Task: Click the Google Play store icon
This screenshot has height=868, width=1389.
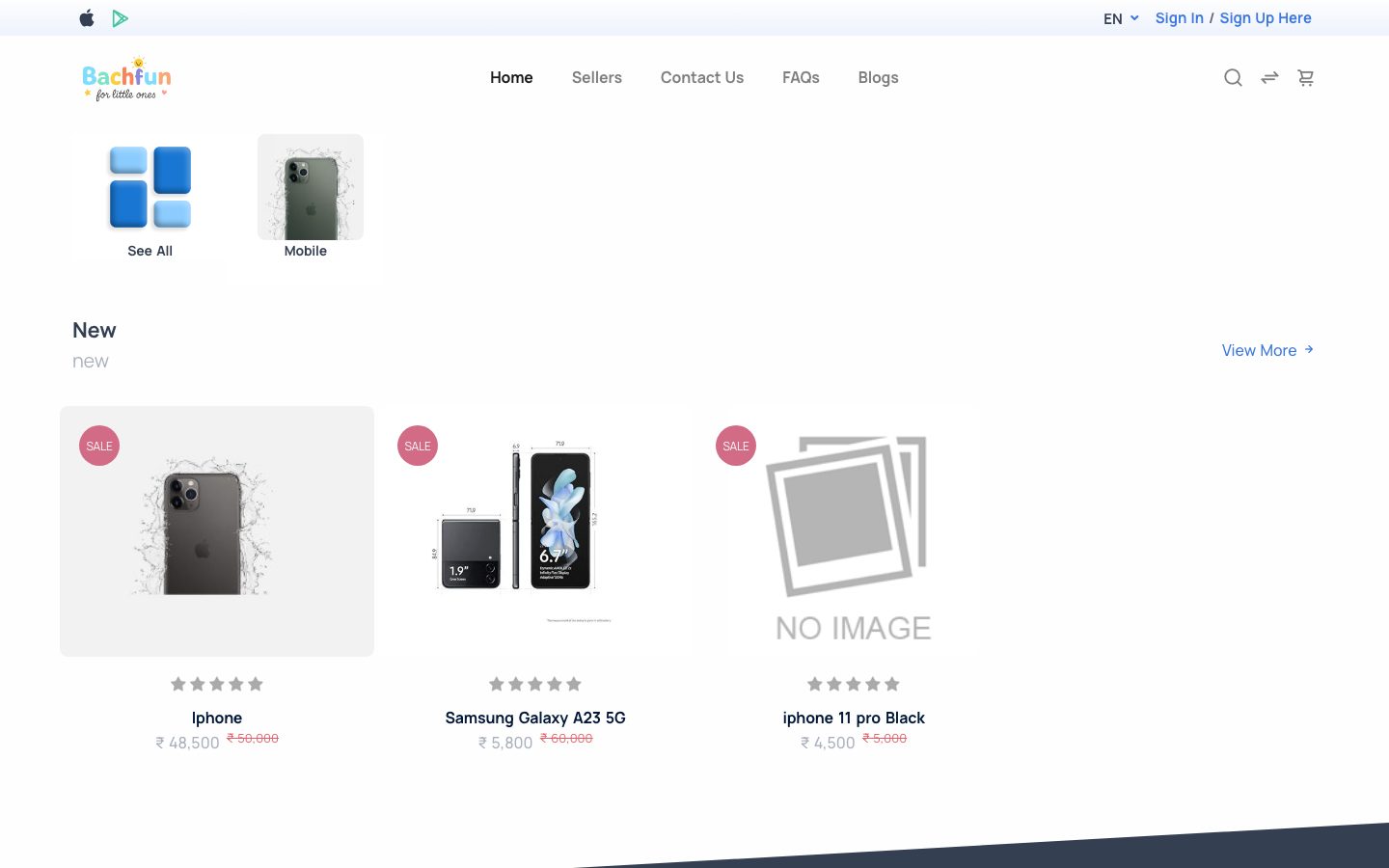Action: (120, 18)
